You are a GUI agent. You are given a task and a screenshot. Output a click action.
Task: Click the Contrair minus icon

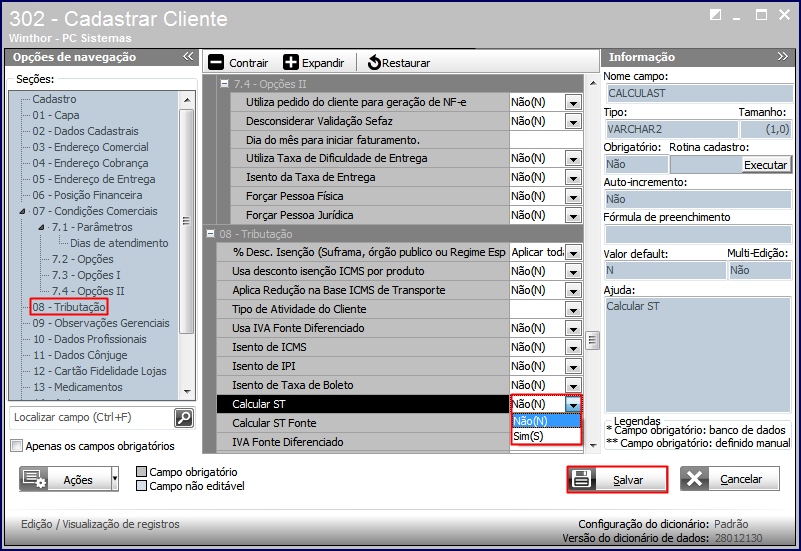[x=216, y=62]
